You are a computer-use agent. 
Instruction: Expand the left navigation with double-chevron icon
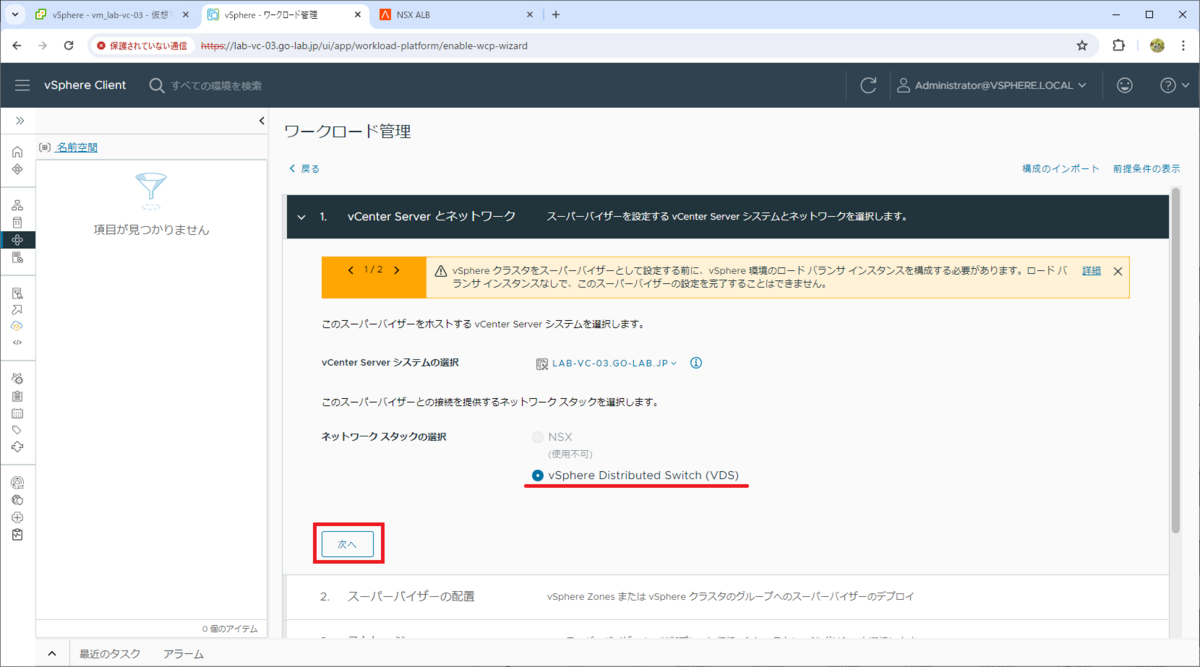(18, 120)
